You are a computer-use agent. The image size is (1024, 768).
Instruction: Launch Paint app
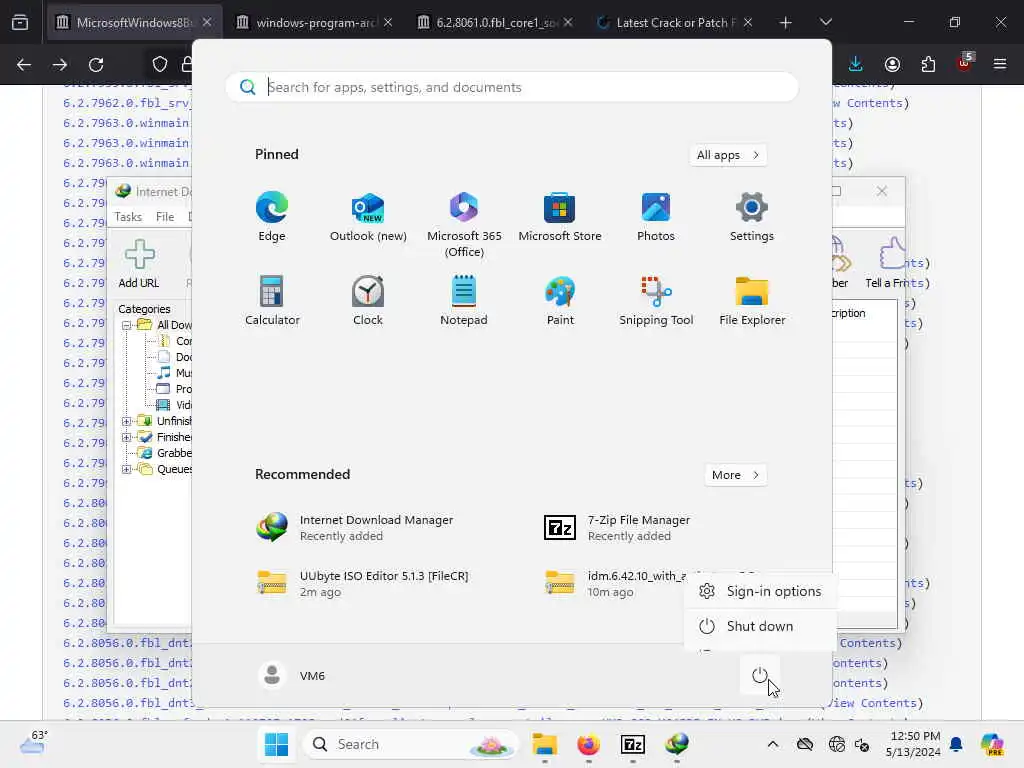click(x=560, y=301)
